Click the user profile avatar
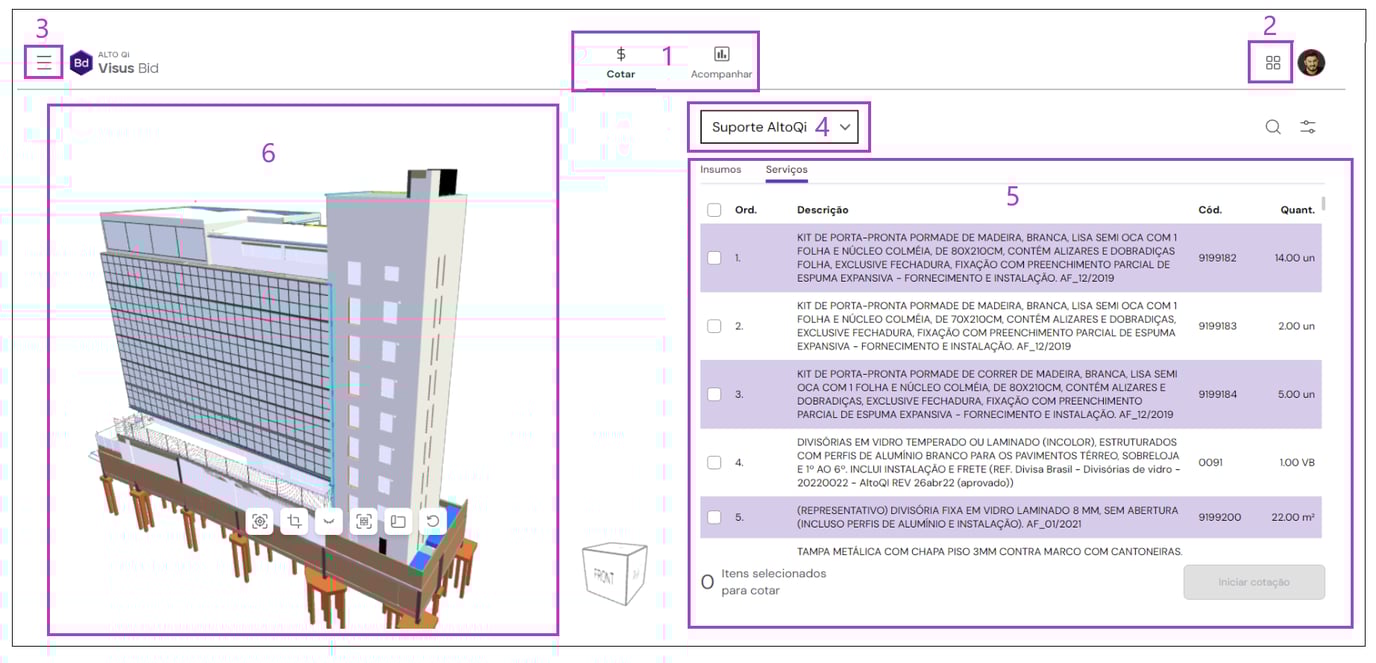The height and width of the screenshot is (663, 1376). coord(1311,63)
